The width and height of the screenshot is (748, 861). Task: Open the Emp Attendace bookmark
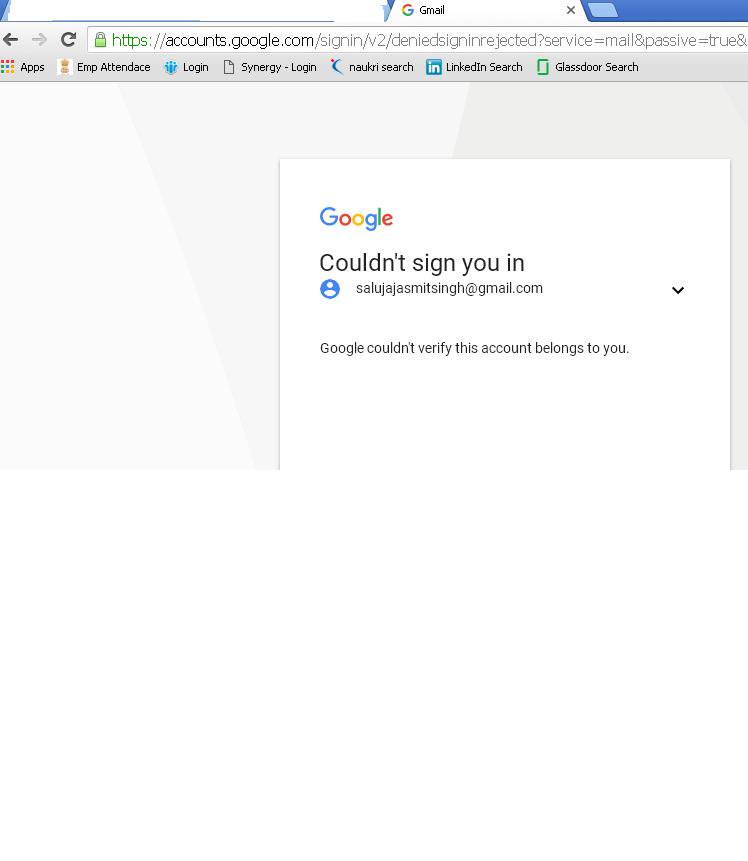click(x=104, y=67)
